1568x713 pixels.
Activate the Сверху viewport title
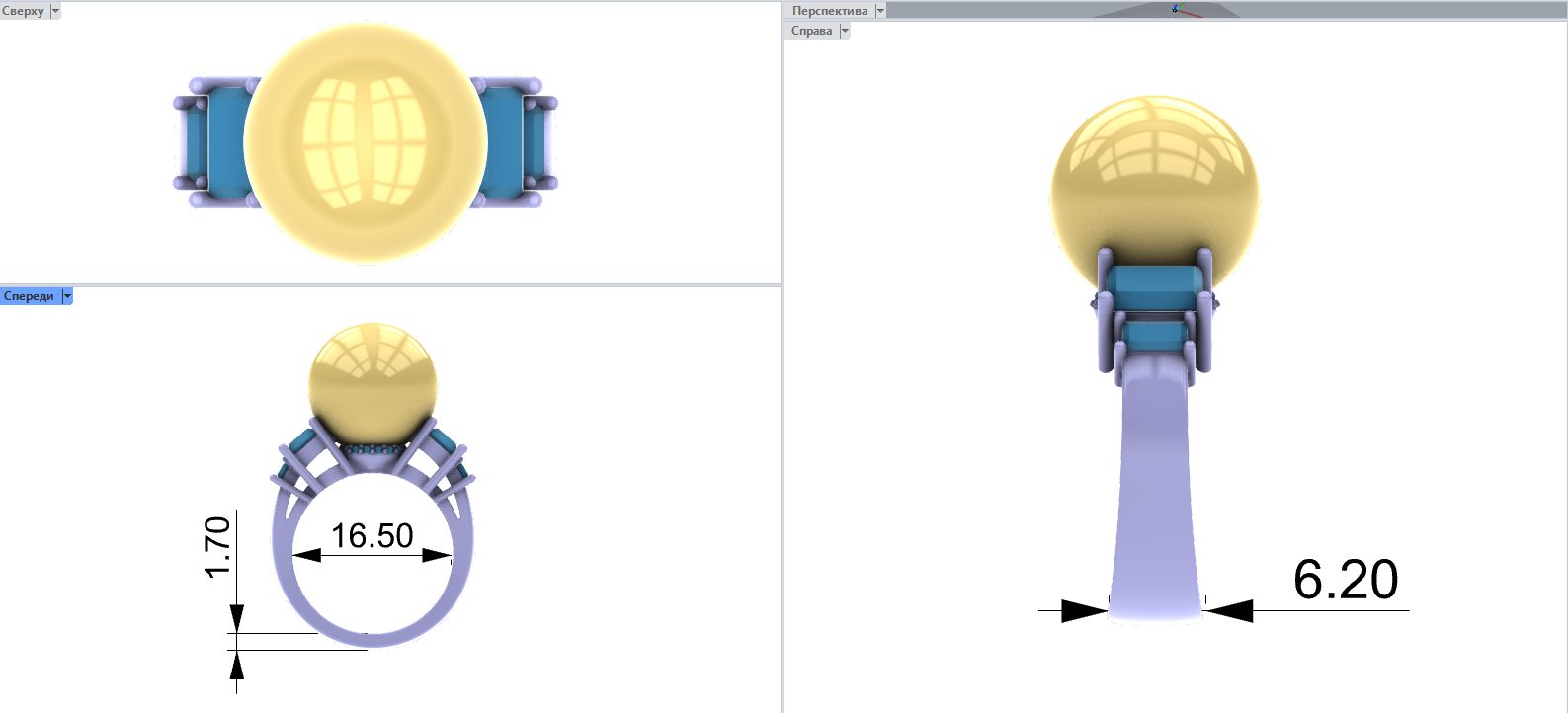24,11
